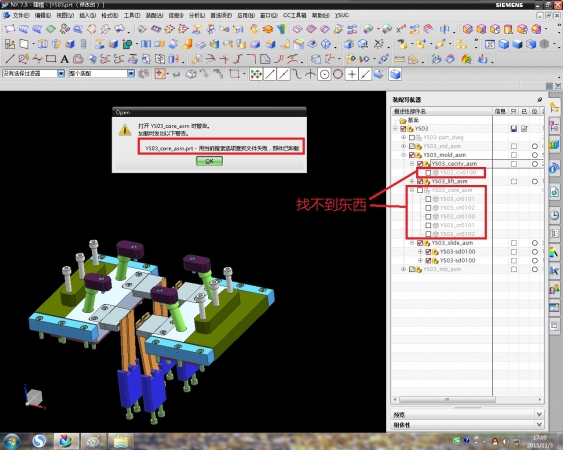Image resolution: width=563 pixels, height=450 pixels.
Task: Expand the 相依性 dependencies section
Action: click(539, 425)
